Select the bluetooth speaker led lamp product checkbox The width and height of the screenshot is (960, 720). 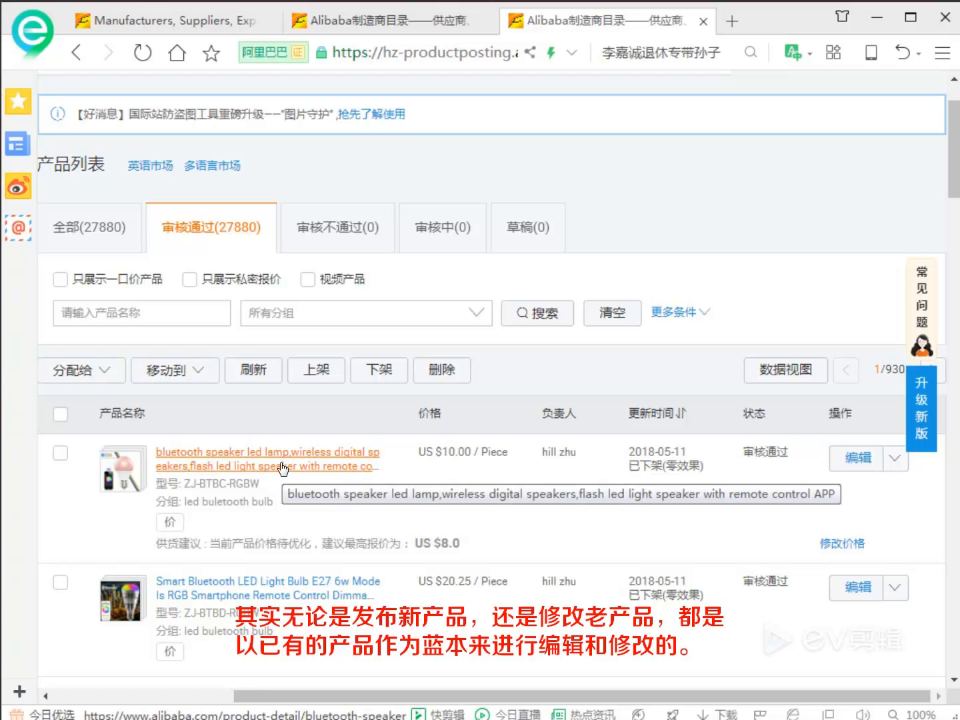click(60, 453)
